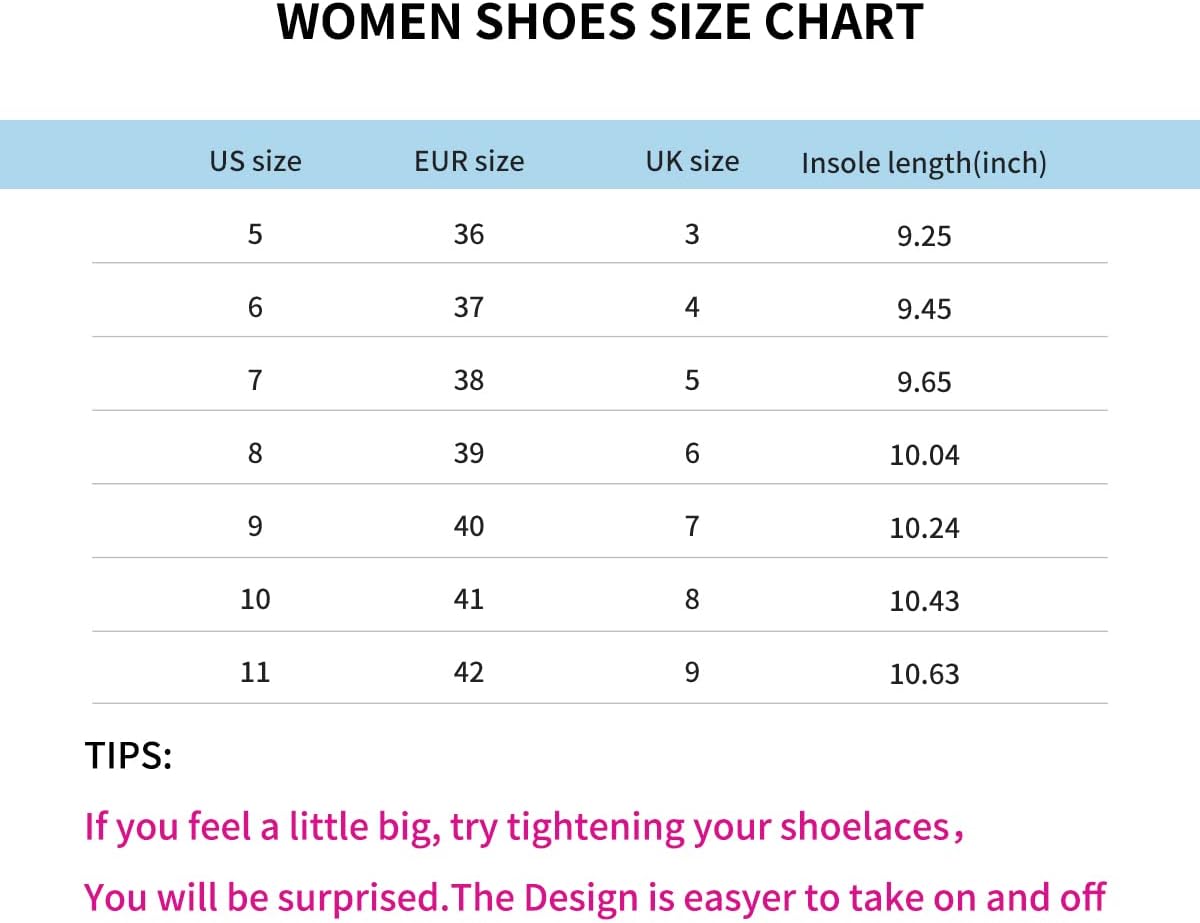Select the 10.43 insole length value

[924, 601]
